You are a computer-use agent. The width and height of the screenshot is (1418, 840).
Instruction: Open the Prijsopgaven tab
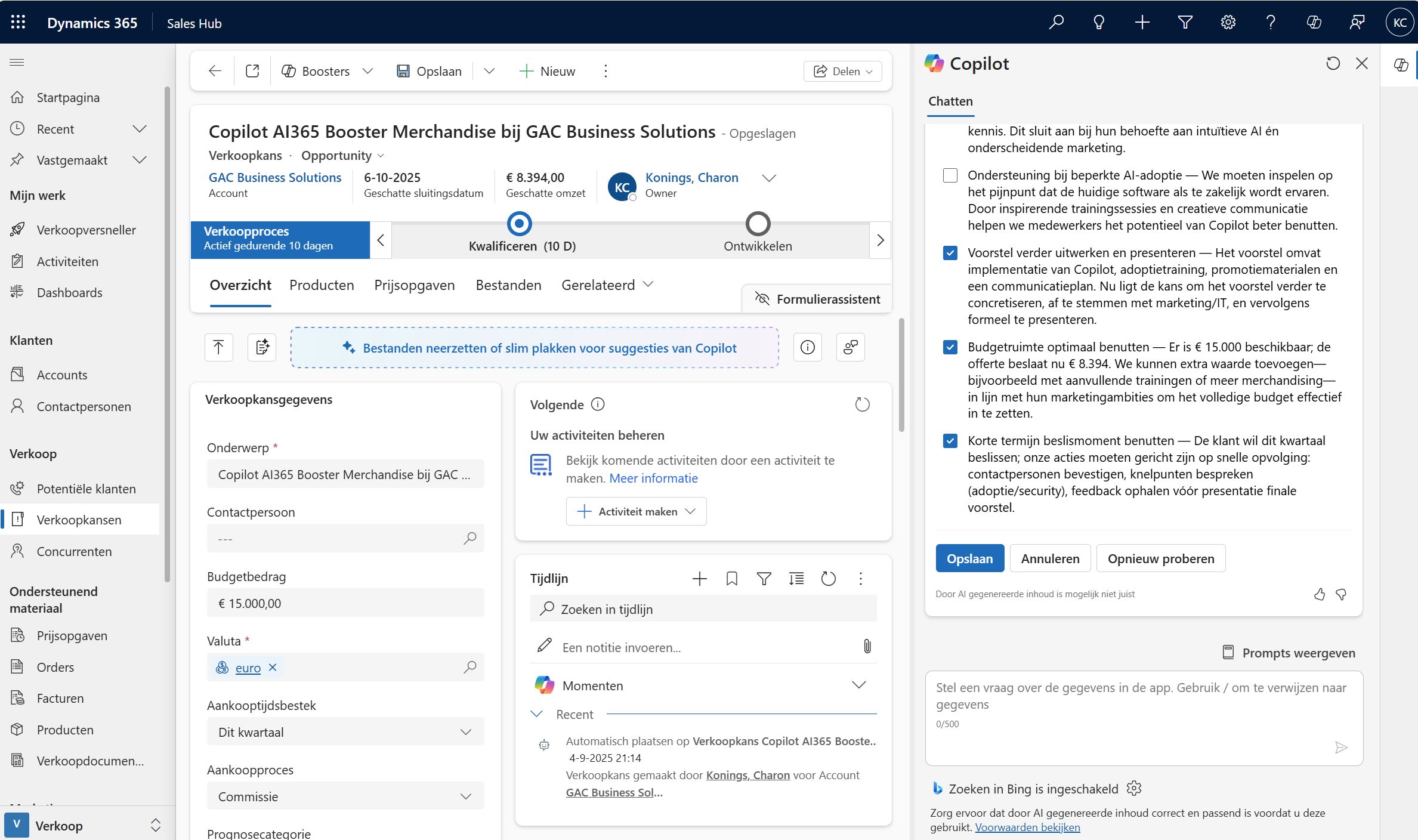click(414, 285)
